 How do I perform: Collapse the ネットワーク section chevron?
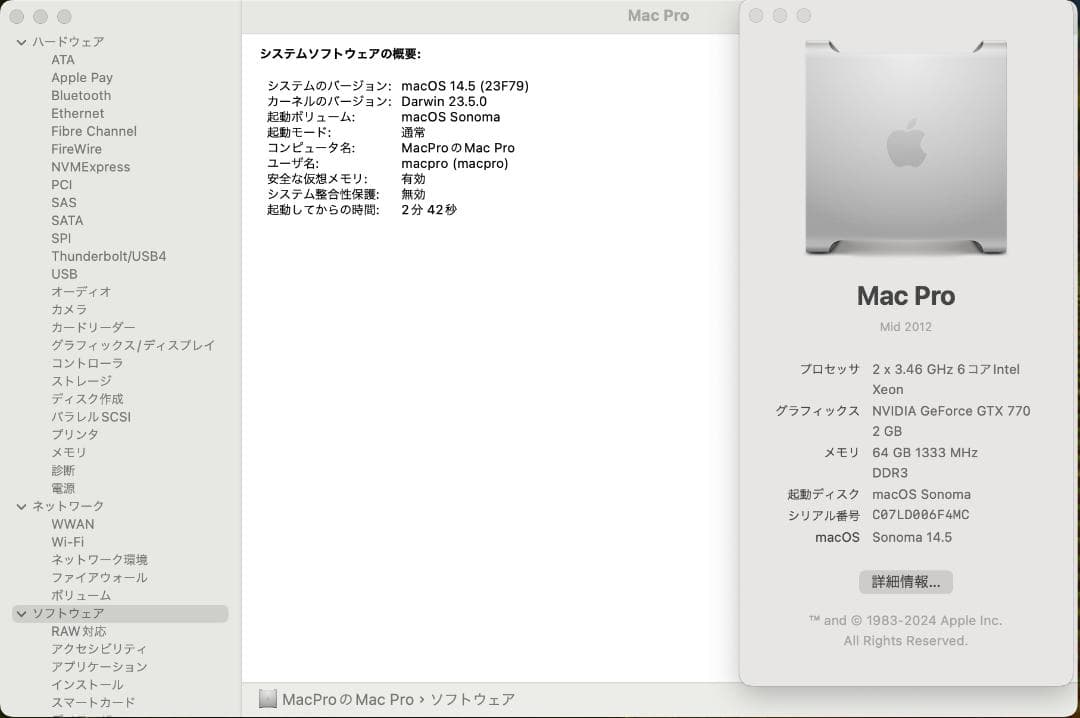pos(21,506)
